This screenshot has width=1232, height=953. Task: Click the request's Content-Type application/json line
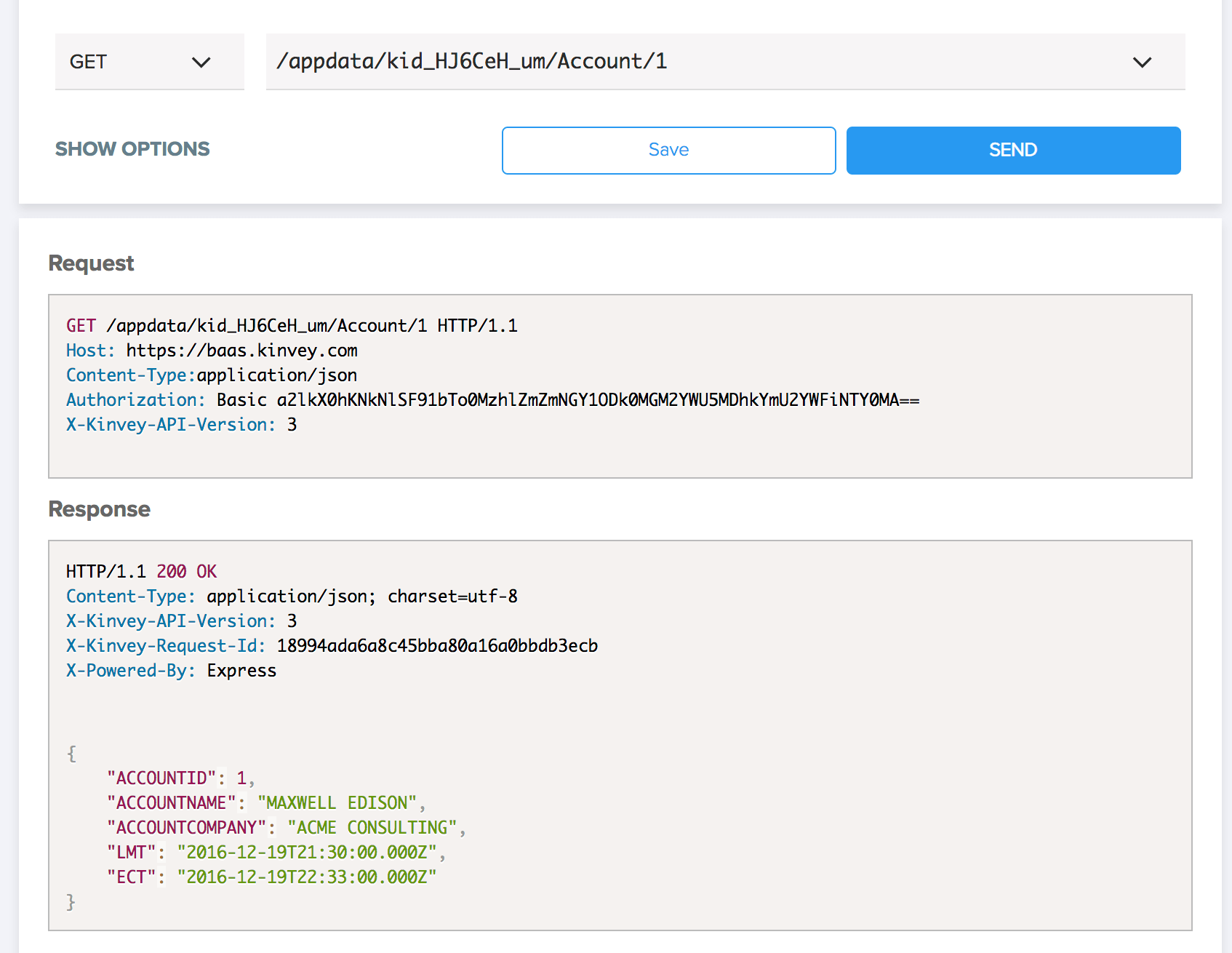(x=212, y=375)
